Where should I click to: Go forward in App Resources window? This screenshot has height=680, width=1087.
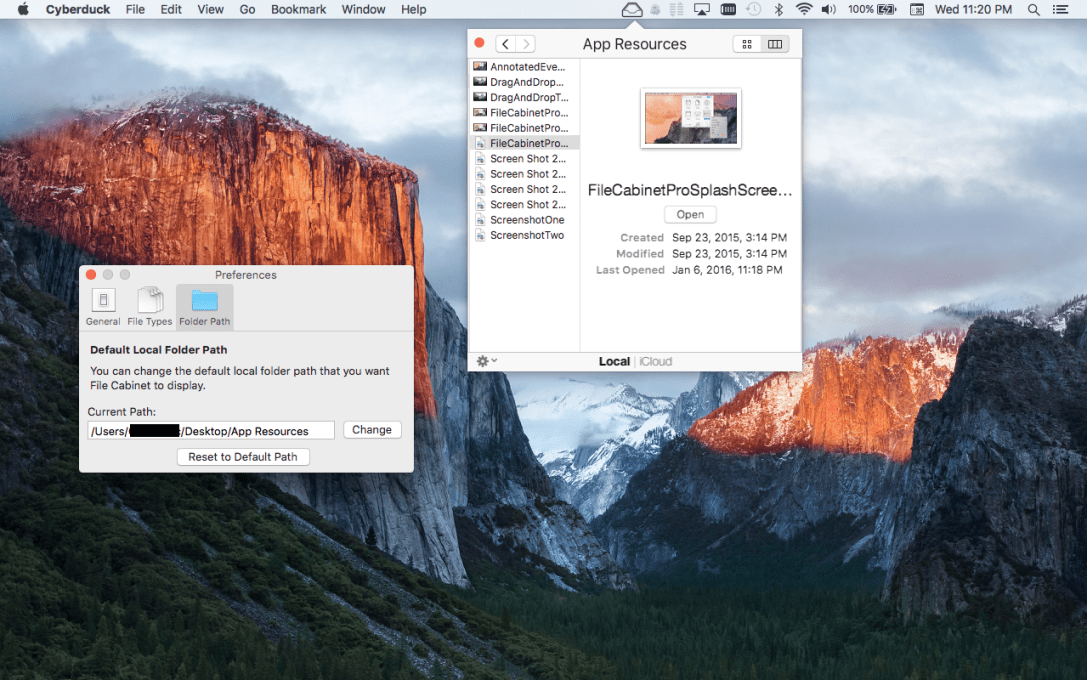[x=525, y=44]
